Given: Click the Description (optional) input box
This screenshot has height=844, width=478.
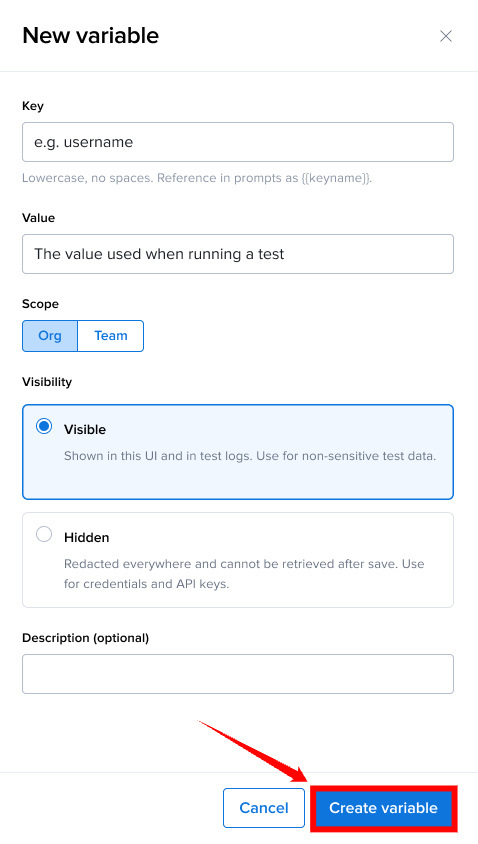Looking at the screenshot, I should 238,674.
